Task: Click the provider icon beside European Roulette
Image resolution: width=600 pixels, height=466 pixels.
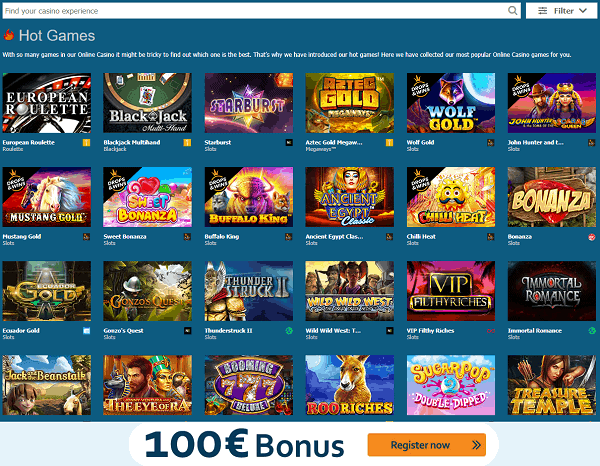Action: (x=87, y=143)
